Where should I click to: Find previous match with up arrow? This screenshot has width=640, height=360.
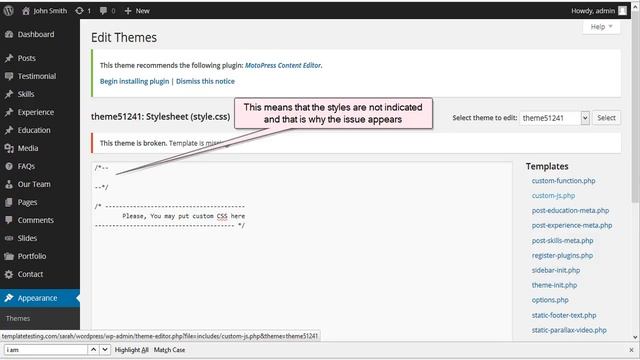coord(93,350)
